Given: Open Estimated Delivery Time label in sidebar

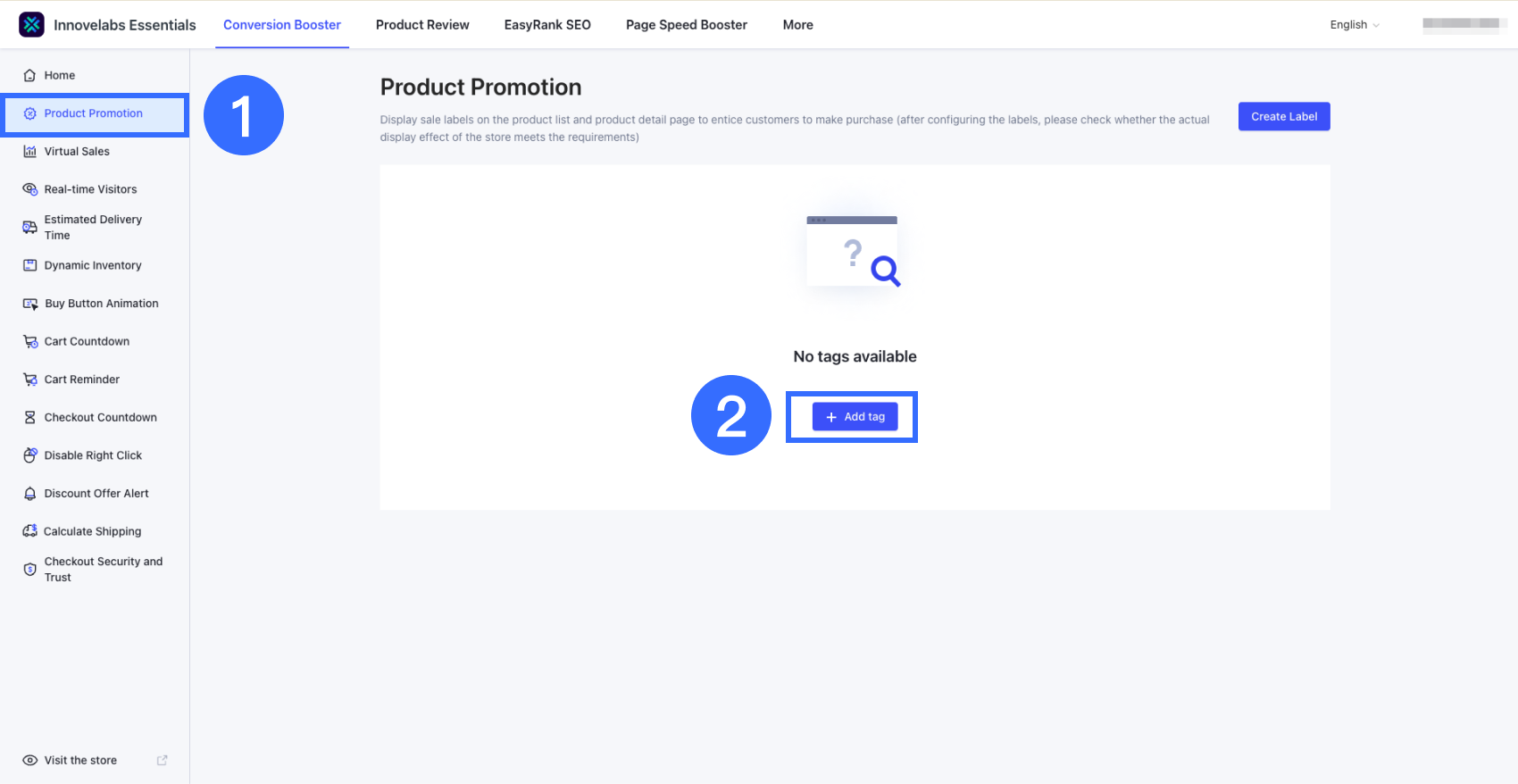Looking at the screenshot, I should tap(93, 228).
